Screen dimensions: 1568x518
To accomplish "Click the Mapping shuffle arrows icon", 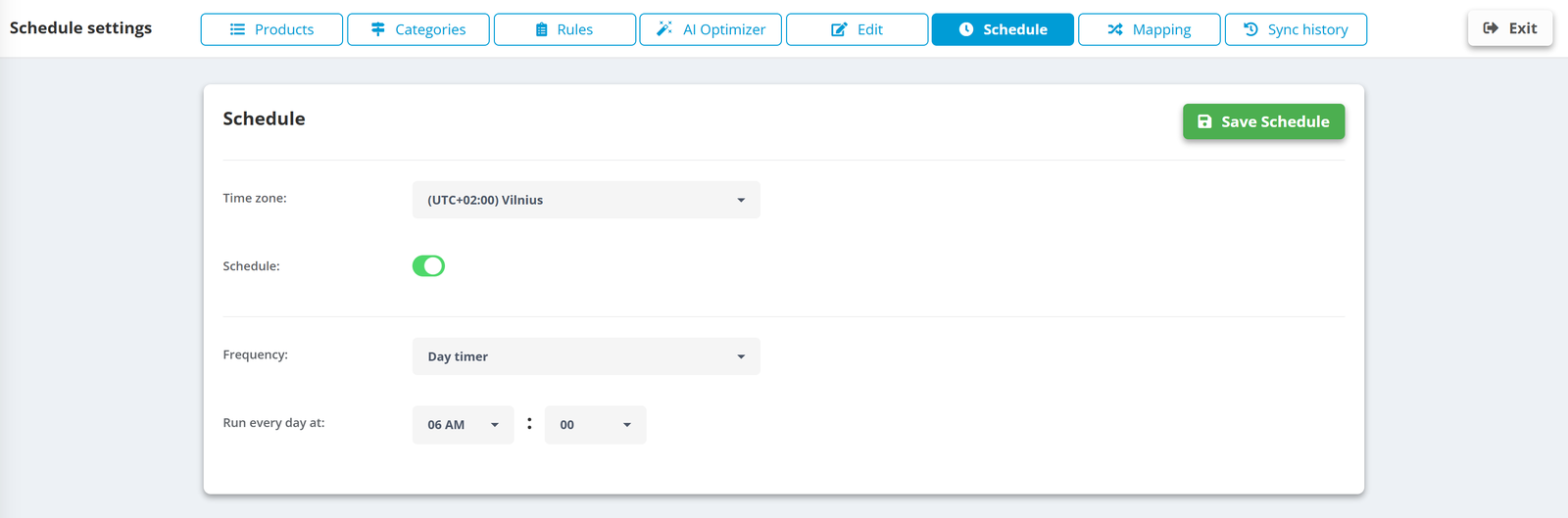I will click(1115, 29).
